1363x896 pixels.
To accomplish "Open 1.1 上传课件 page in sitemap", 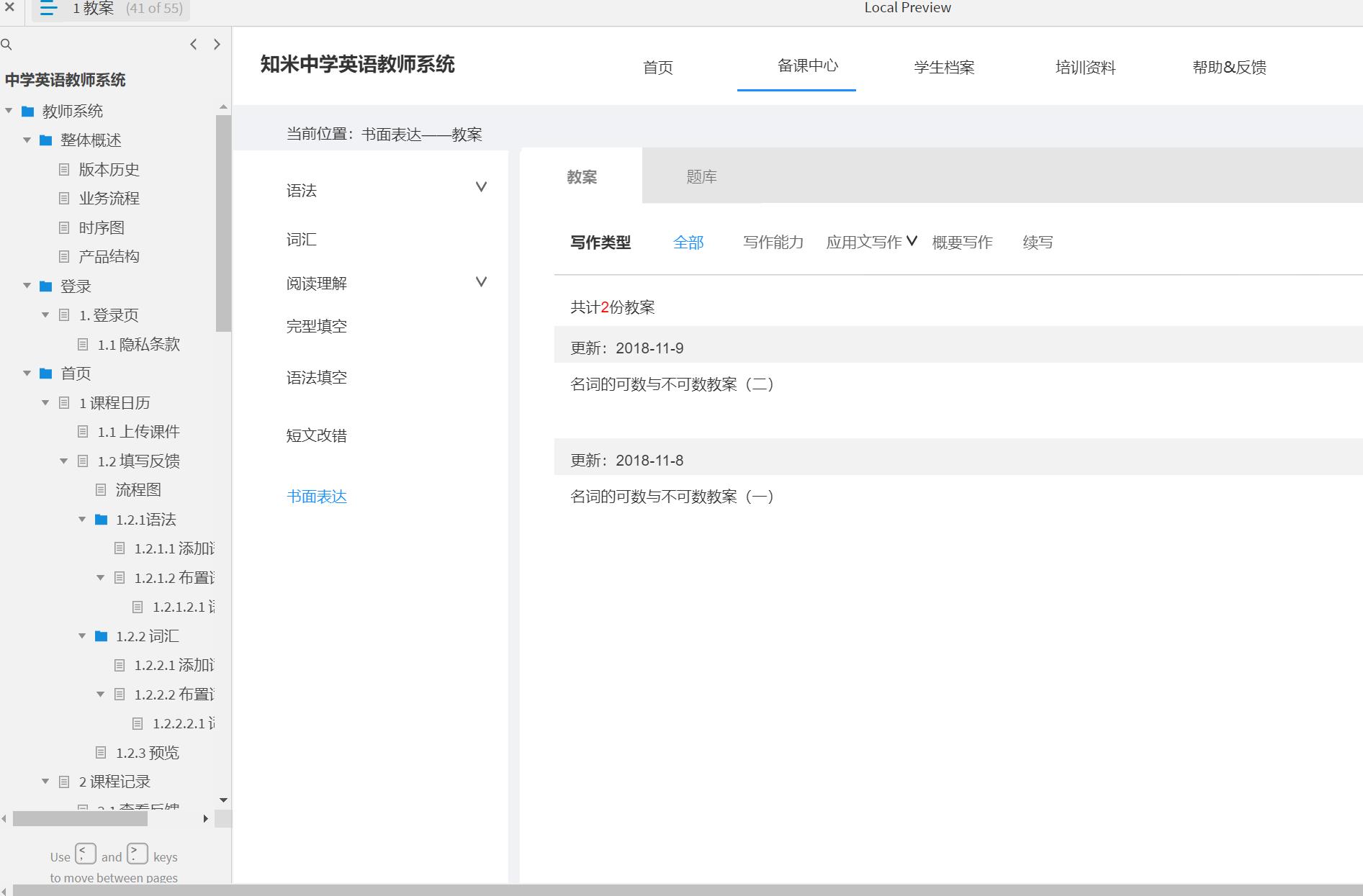I will point(138,432).
